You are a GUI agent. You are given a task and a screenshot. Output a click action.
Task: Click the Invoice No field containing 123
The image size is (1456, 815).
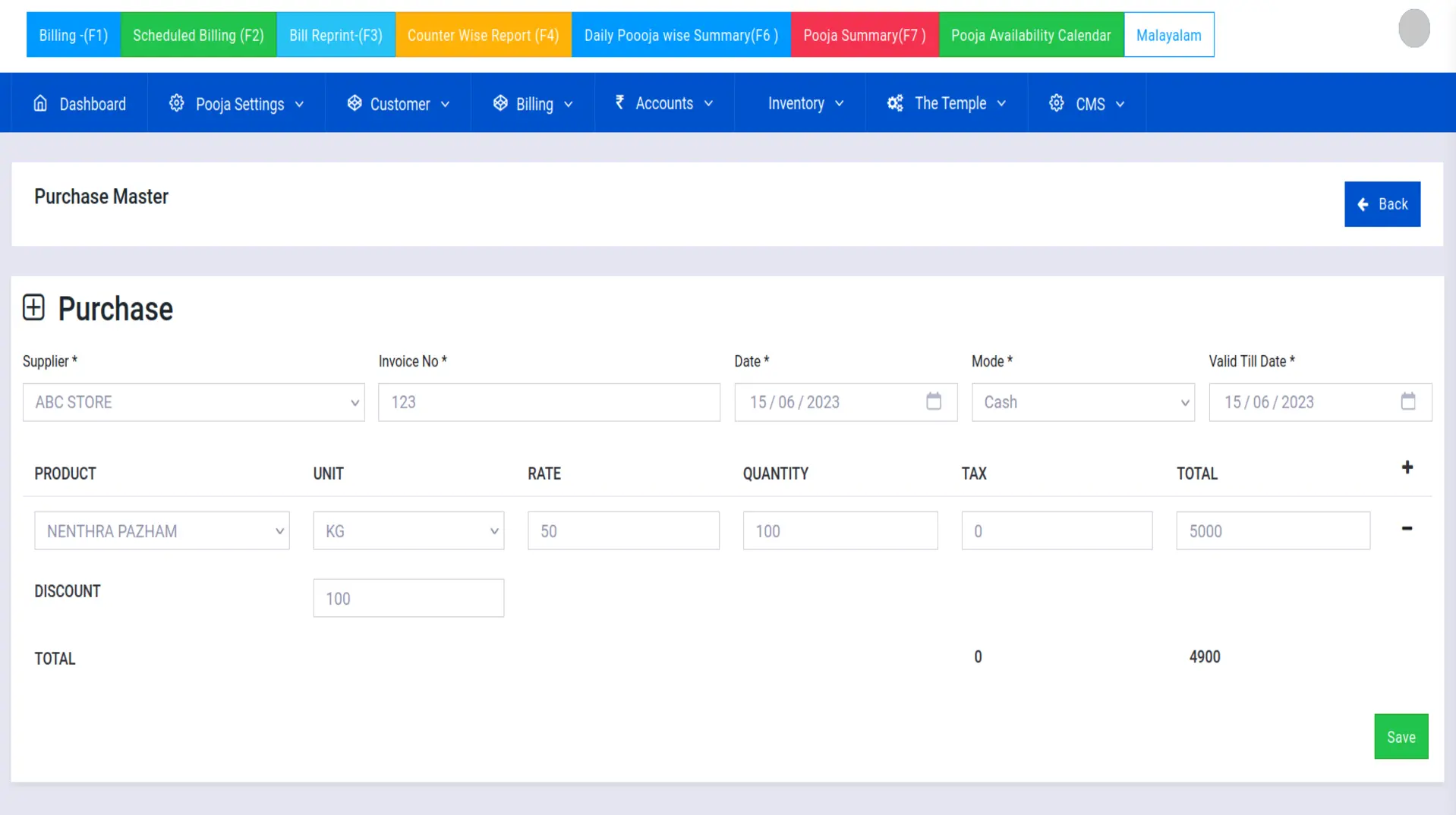coord(549,402)
